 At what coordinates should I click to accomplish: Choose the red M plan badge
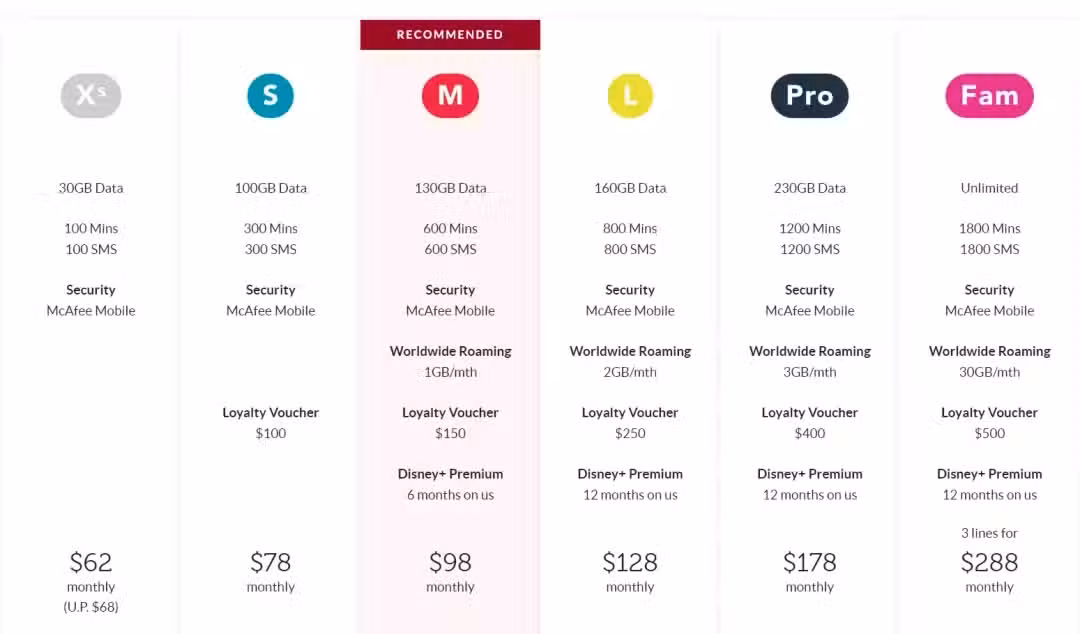[x=450, y=95]
